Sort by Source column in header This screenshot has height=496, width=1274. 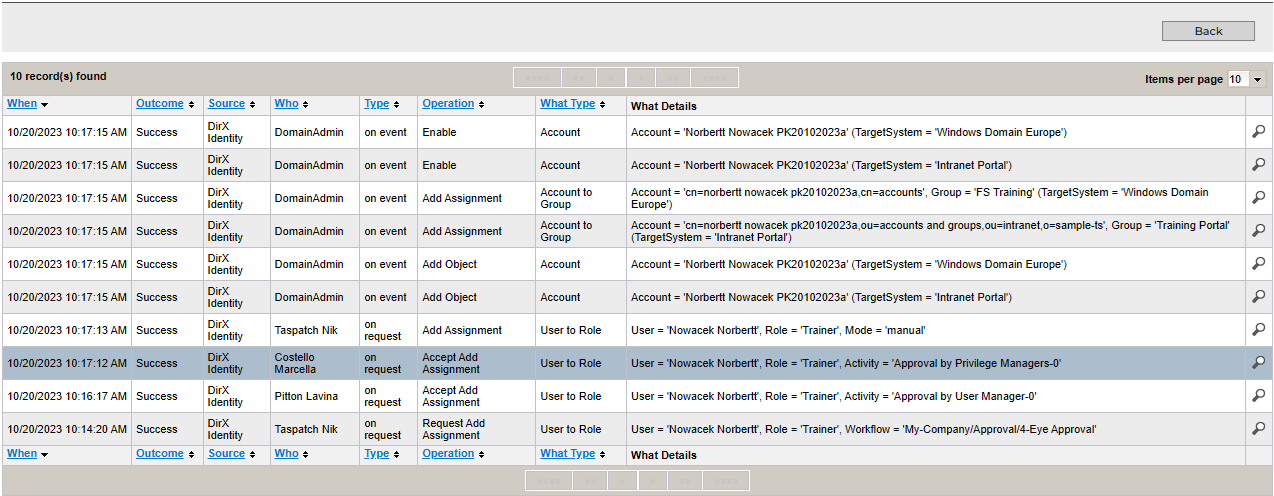click(226, 104)
